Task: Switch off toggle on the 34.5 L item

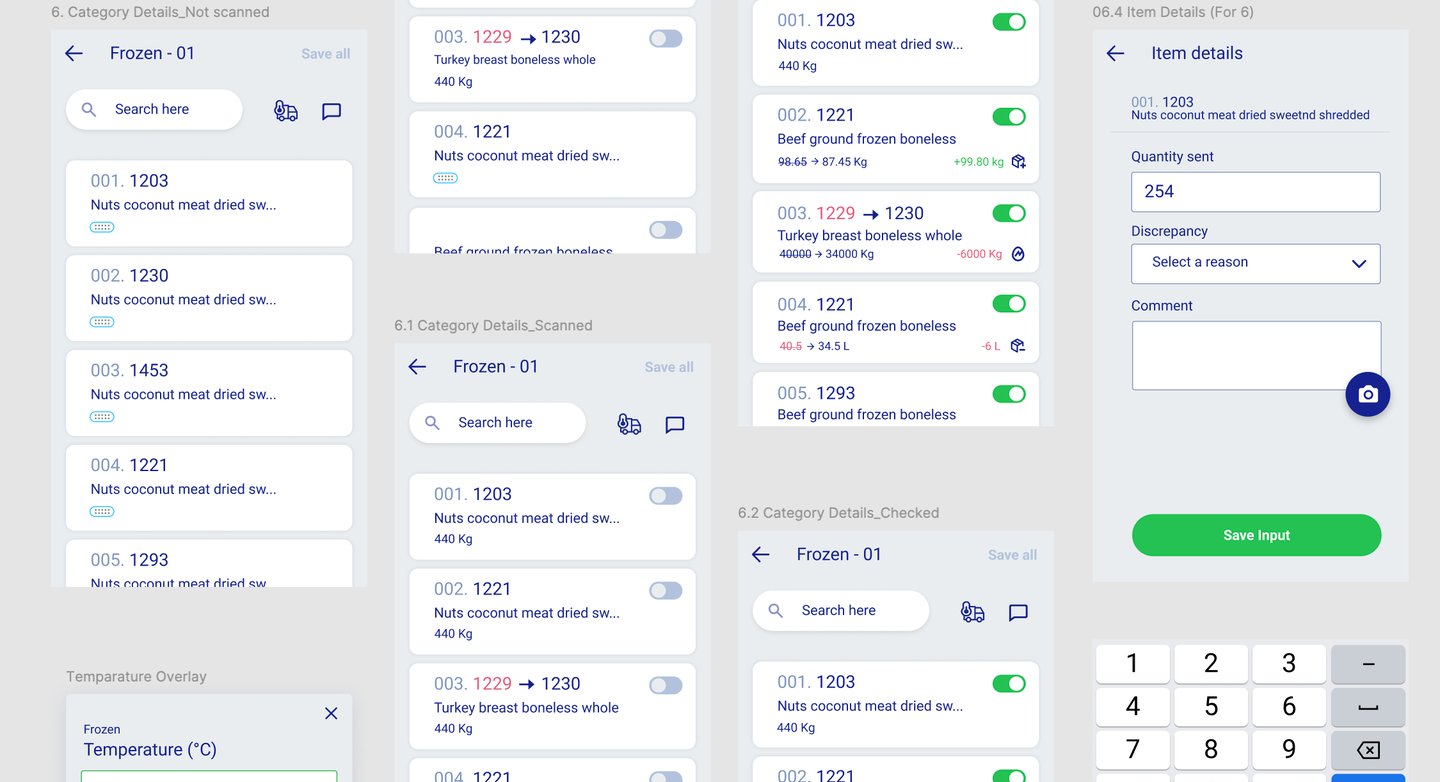Action: (x=1008, y=303)
